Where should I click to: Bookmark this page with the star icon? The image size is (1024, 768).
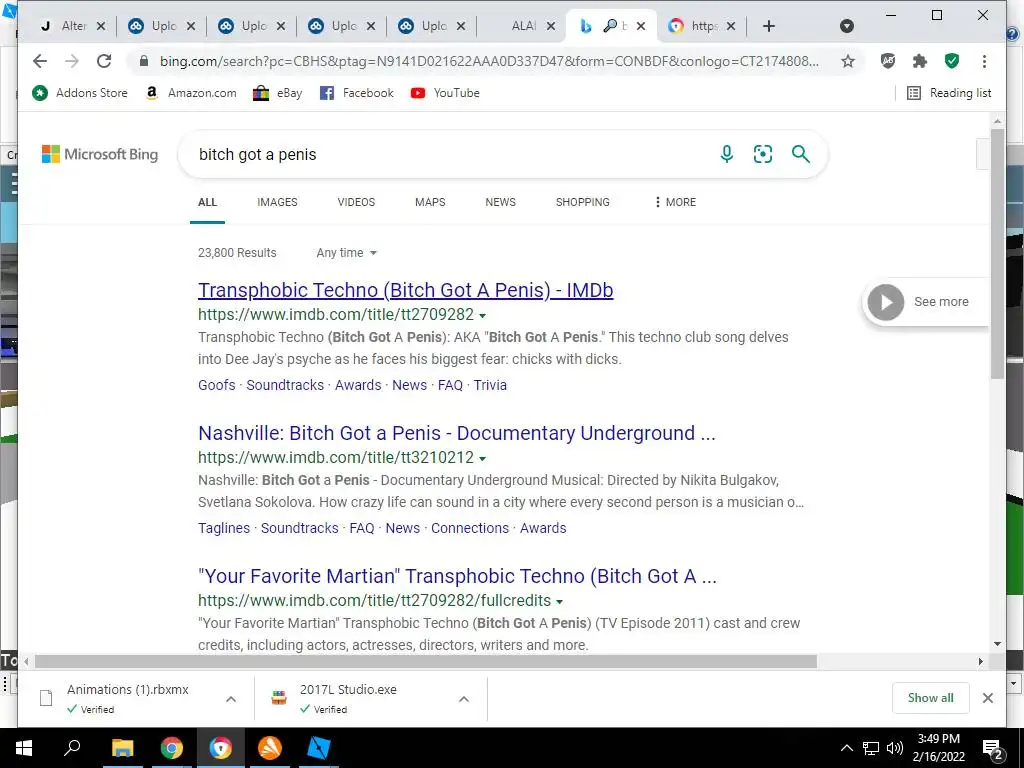point(848,61)
